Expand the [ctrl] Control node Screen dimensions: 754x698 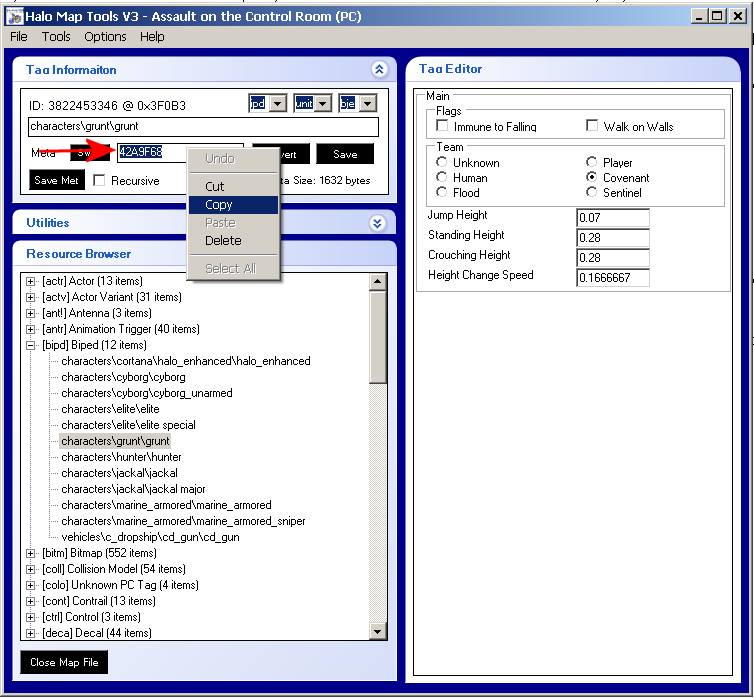click(x=30, y=617)
